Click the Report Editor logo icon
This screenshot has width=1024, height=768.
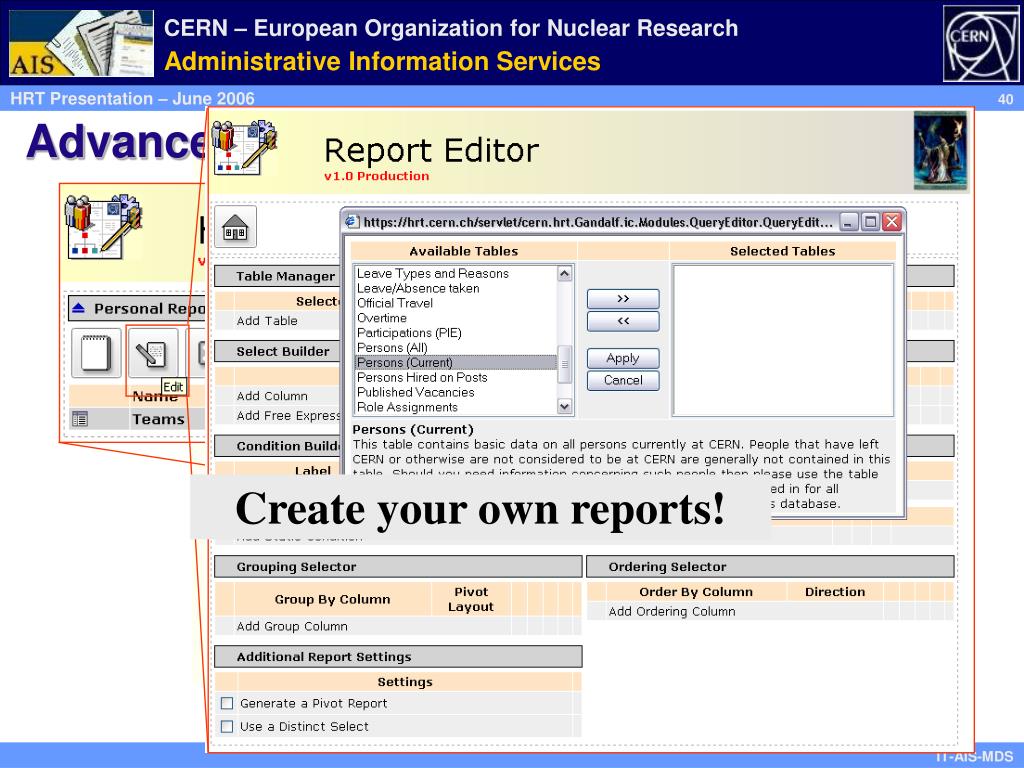tap(245, 146)
